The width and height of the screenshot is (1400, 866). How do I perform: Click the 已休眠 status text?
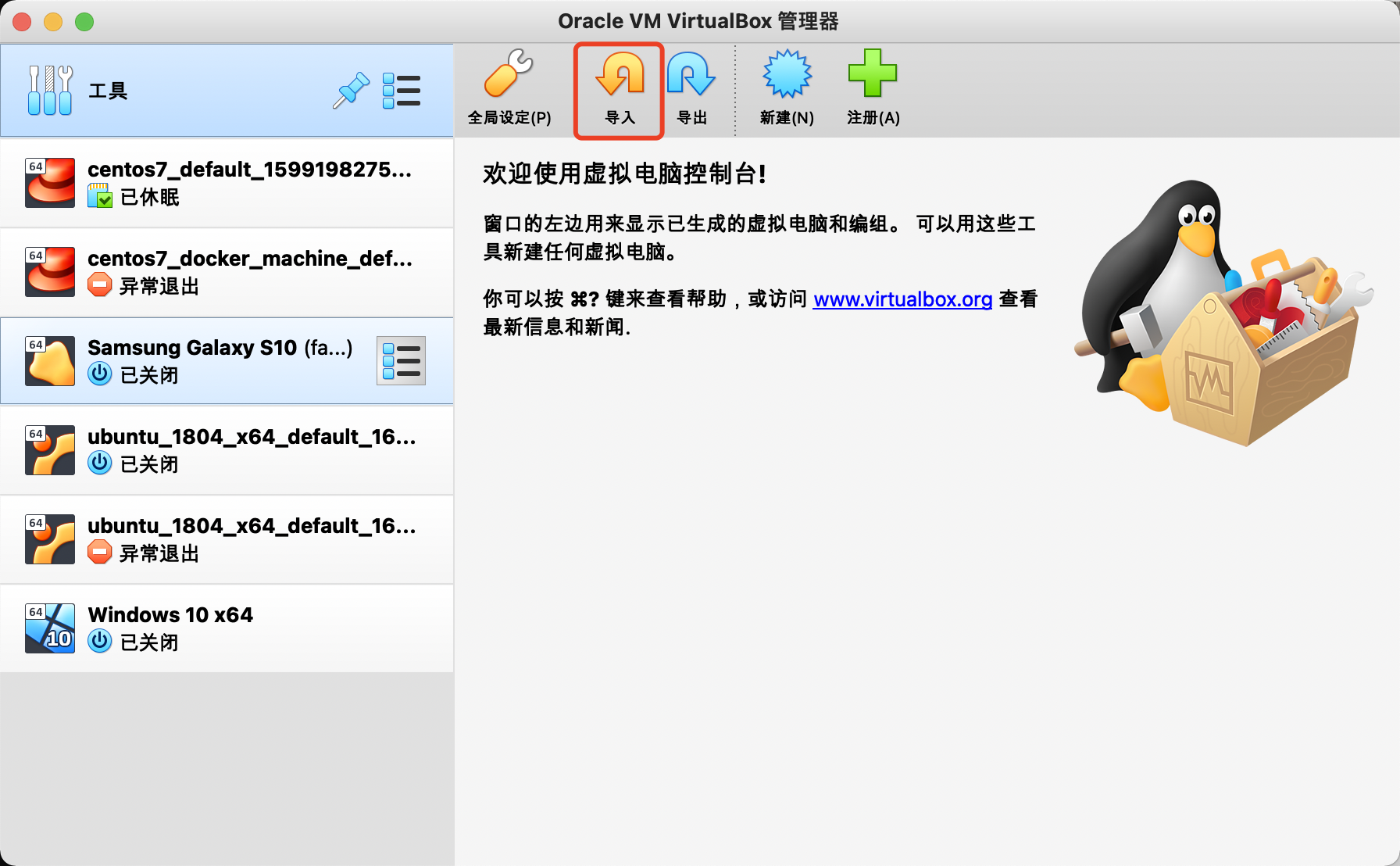150,197
